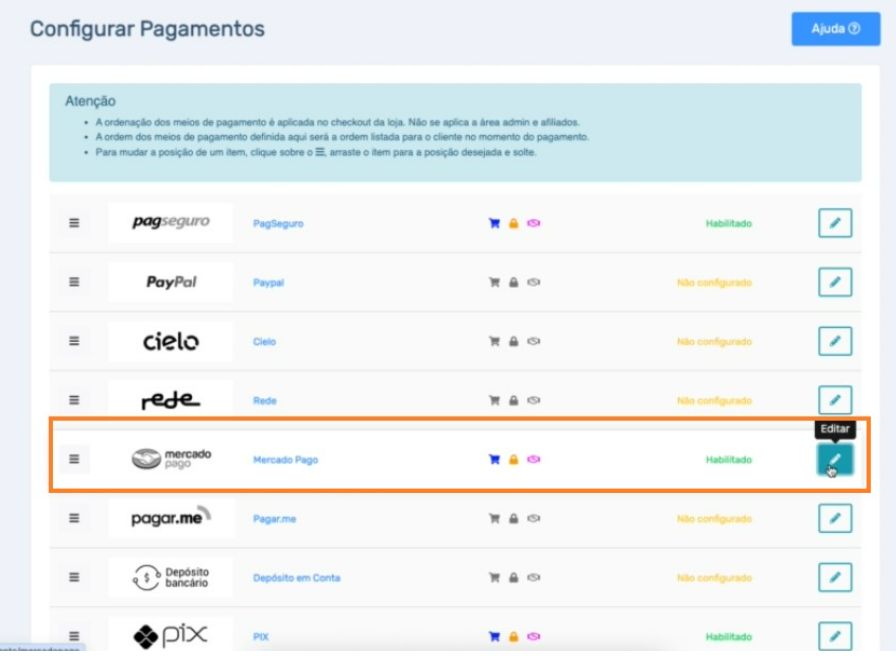The width and height of the screenshot is (896, 656).
Task: Open the Ajuda help button
Action: coord(835,29)
